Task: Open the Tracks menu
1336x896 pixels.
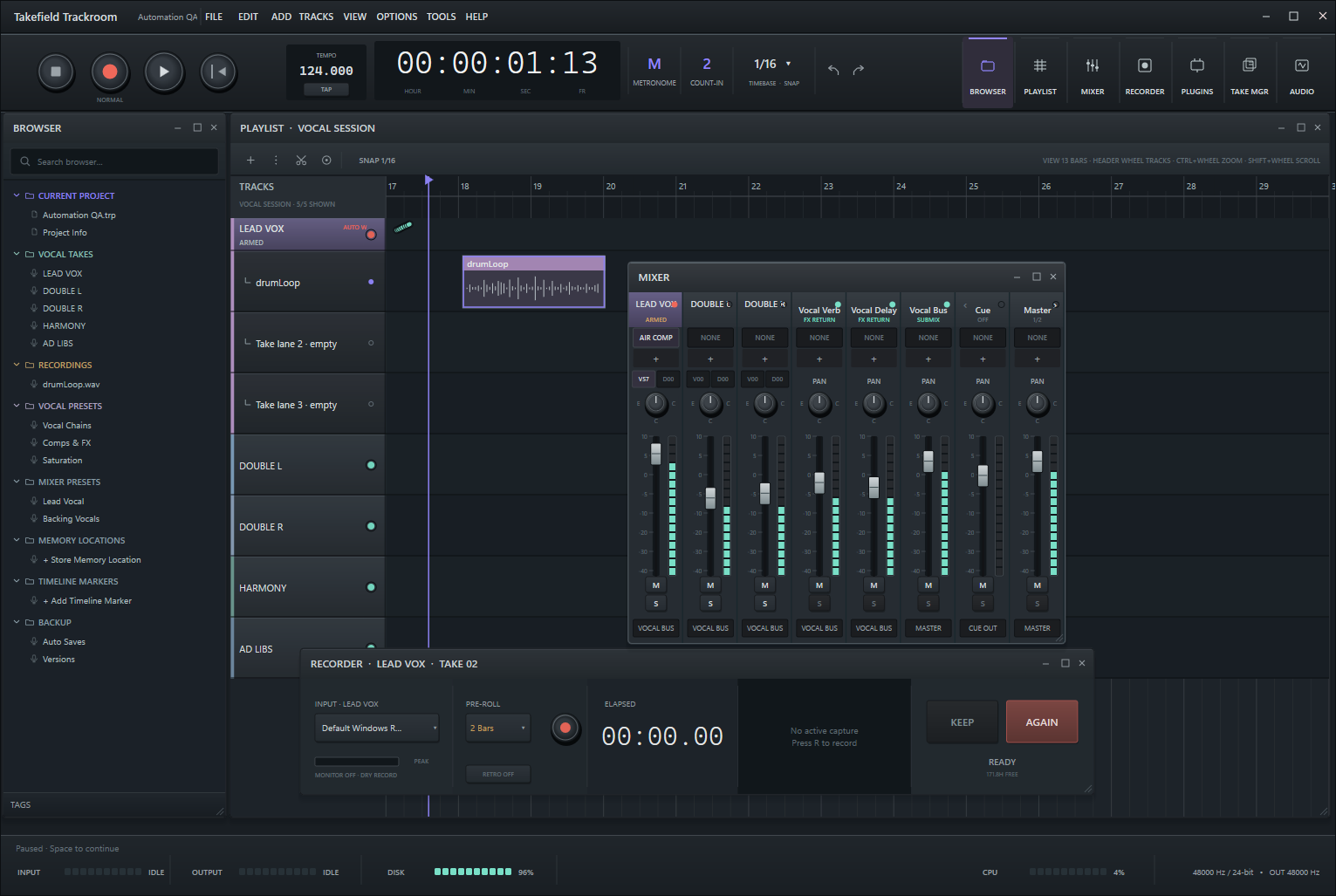Action: click(x=316, y=17)
